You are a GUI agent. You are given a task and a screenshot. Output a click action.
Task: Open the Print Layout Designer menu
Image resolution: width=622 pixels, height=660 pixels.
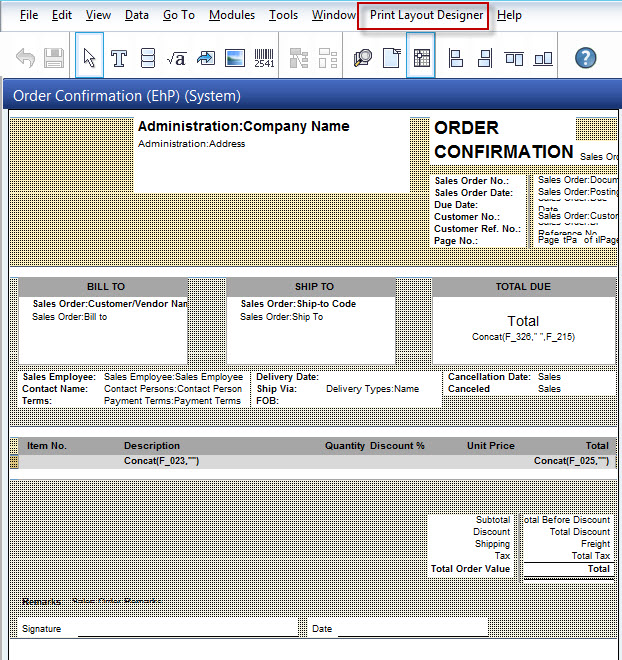(426, 15)
